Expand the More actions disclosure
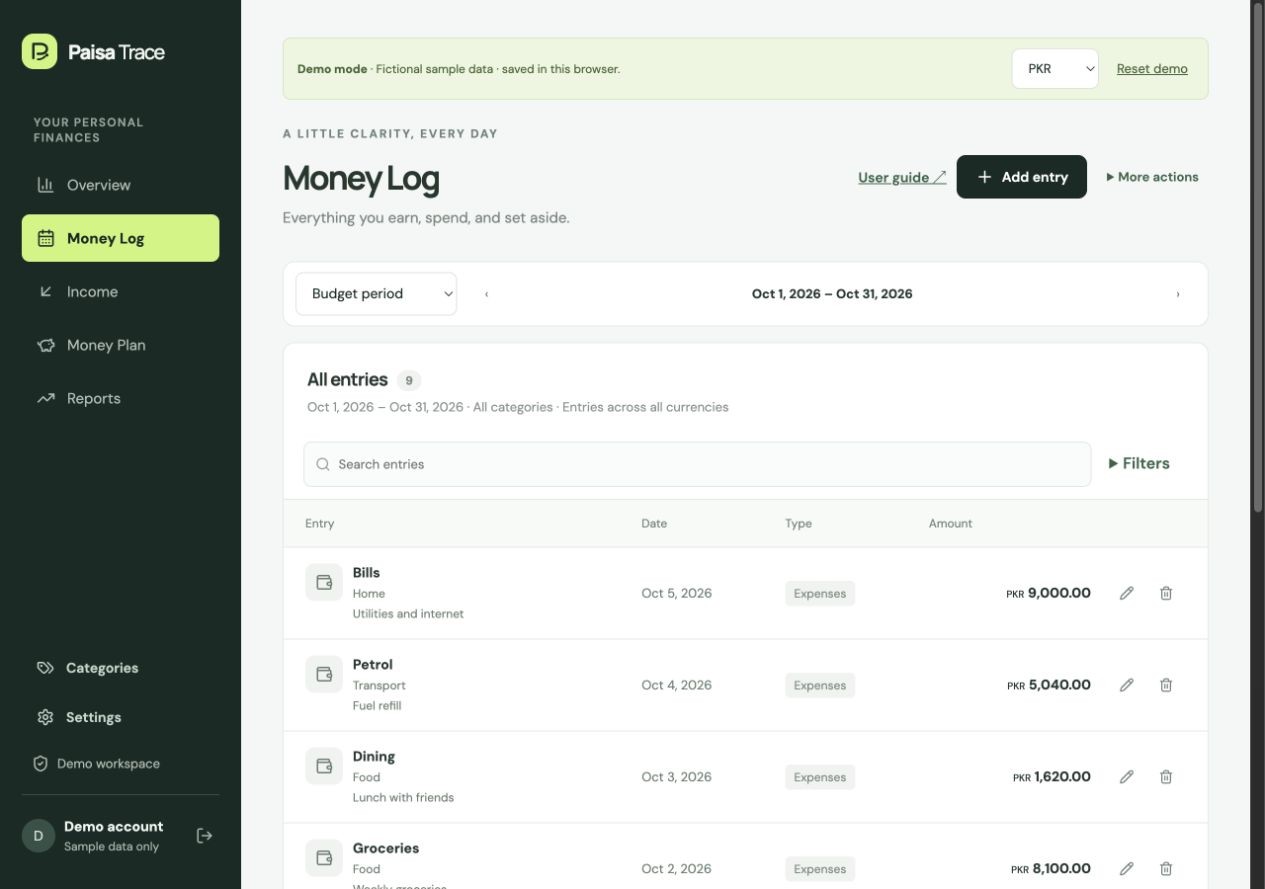This screenshot has width=1265, height=889. pos(1152,177)
